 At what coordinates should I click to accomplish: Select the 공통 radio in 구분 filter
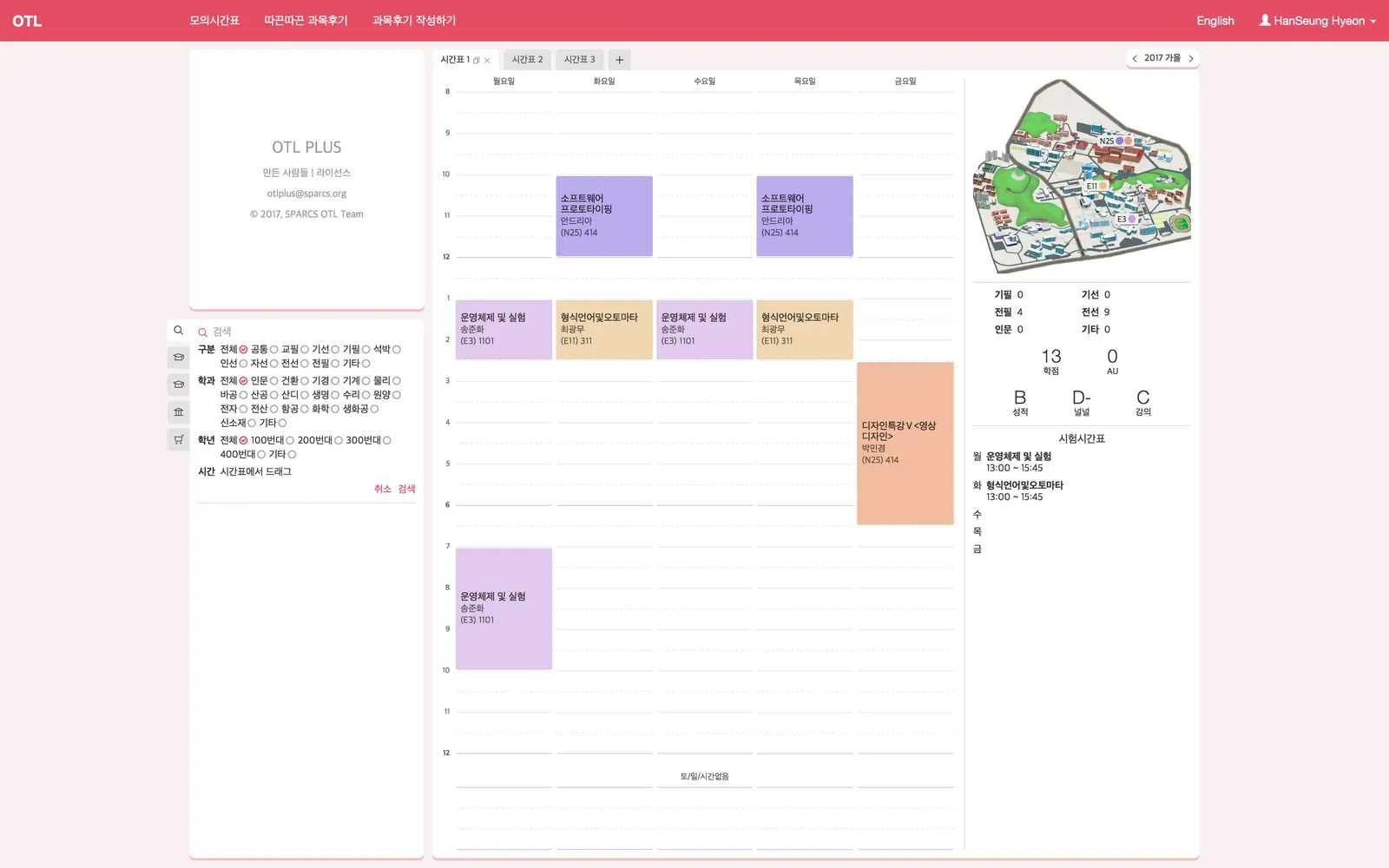(273, 350)
